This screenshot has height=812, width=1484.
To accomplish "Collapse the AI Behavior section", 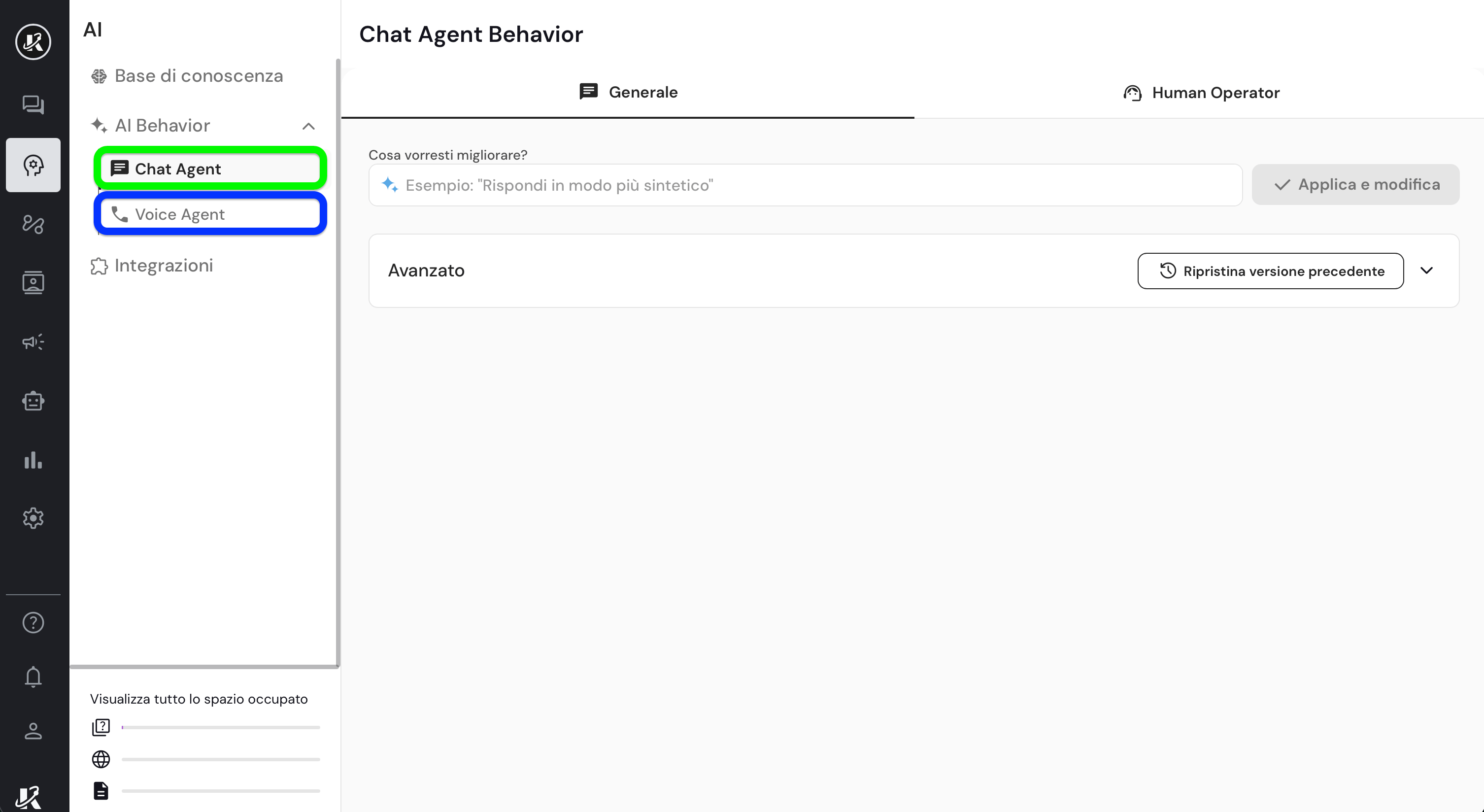I will (308, 126).
